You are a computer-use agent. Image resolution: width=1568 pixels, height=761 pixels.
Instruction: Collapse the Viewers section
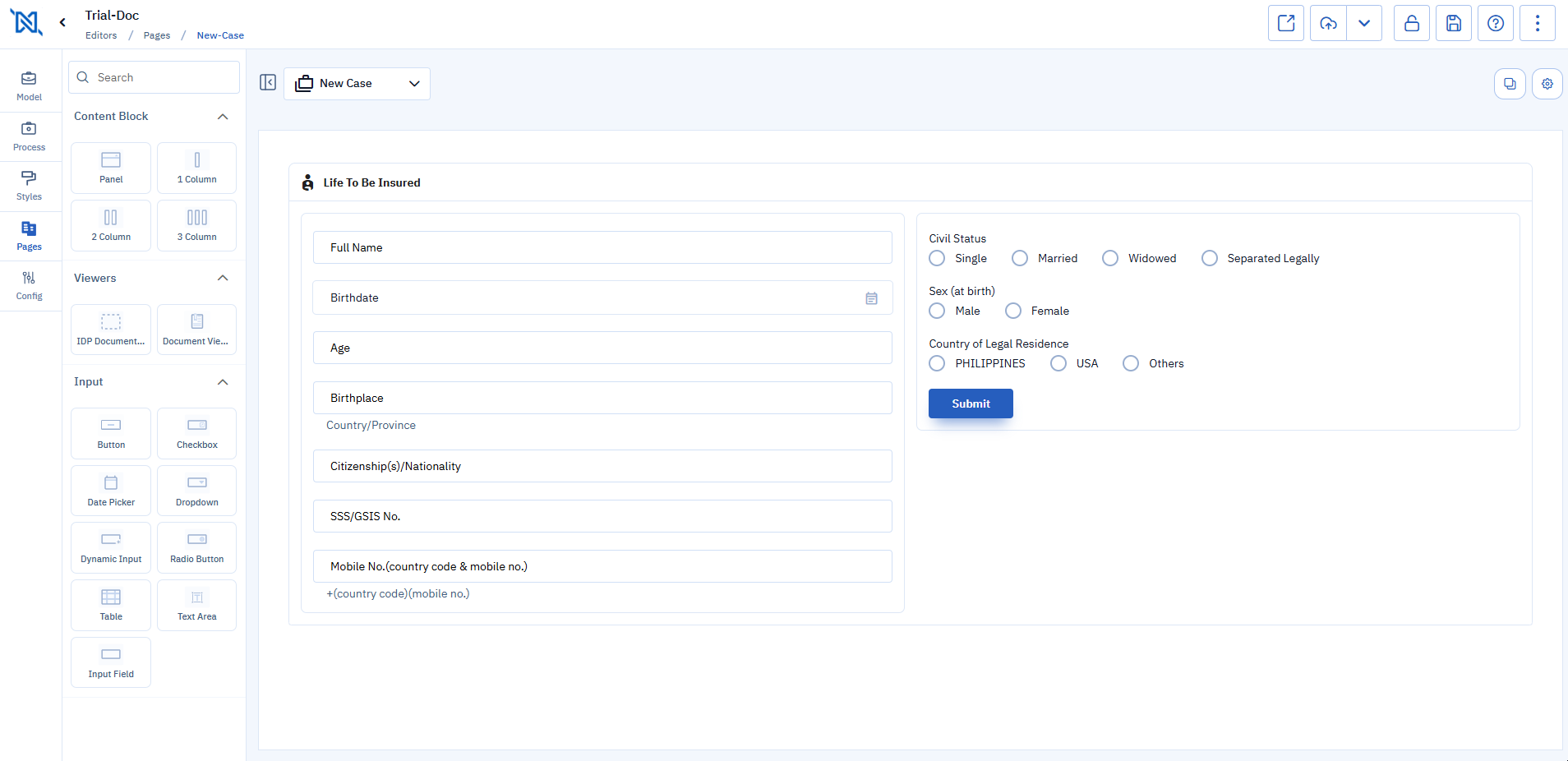[x=223, y=279]
